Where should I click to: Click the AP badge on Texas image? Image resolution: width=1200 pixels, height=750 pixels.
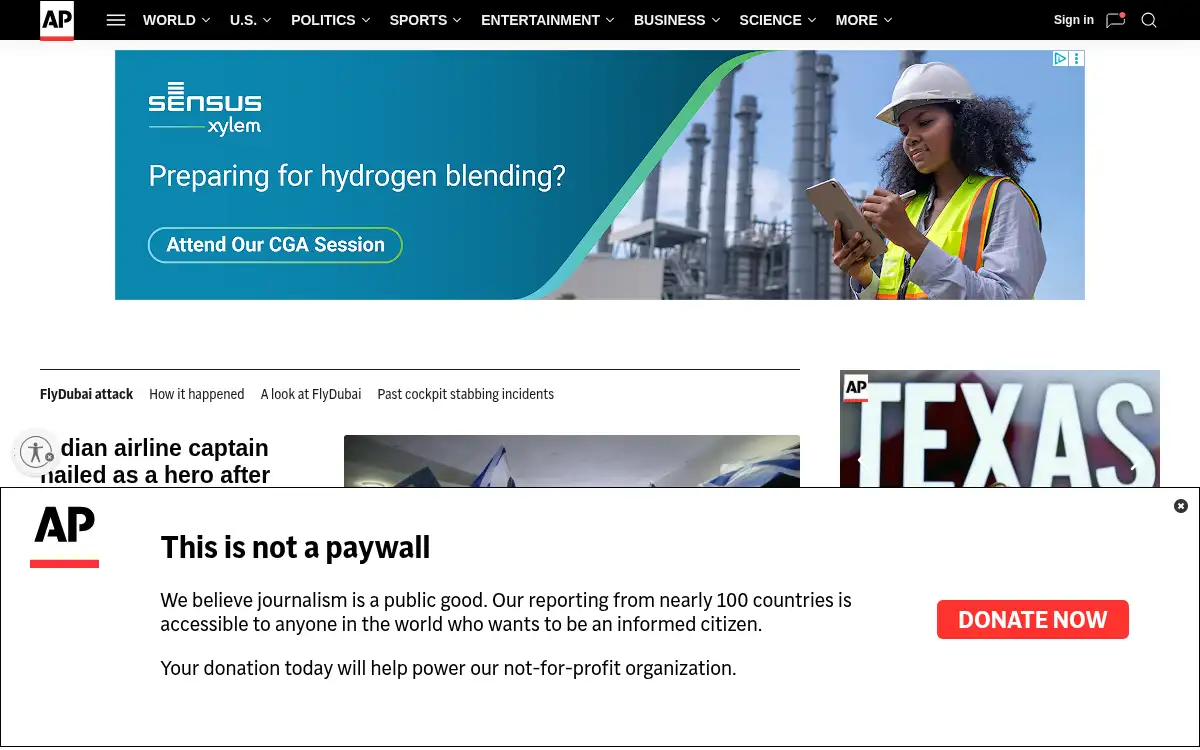pos(856,388)
